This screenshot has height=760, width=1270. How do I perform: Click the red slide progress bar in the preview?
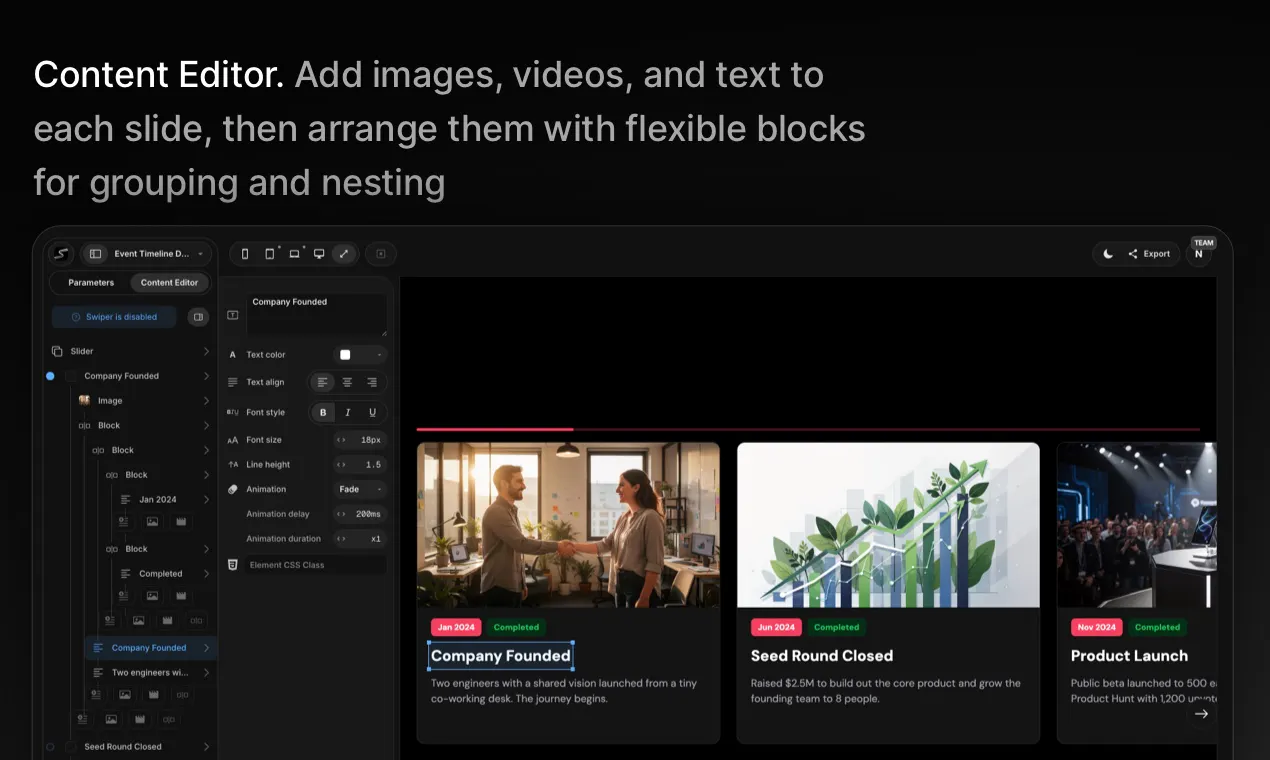click(x=495, y=429)
